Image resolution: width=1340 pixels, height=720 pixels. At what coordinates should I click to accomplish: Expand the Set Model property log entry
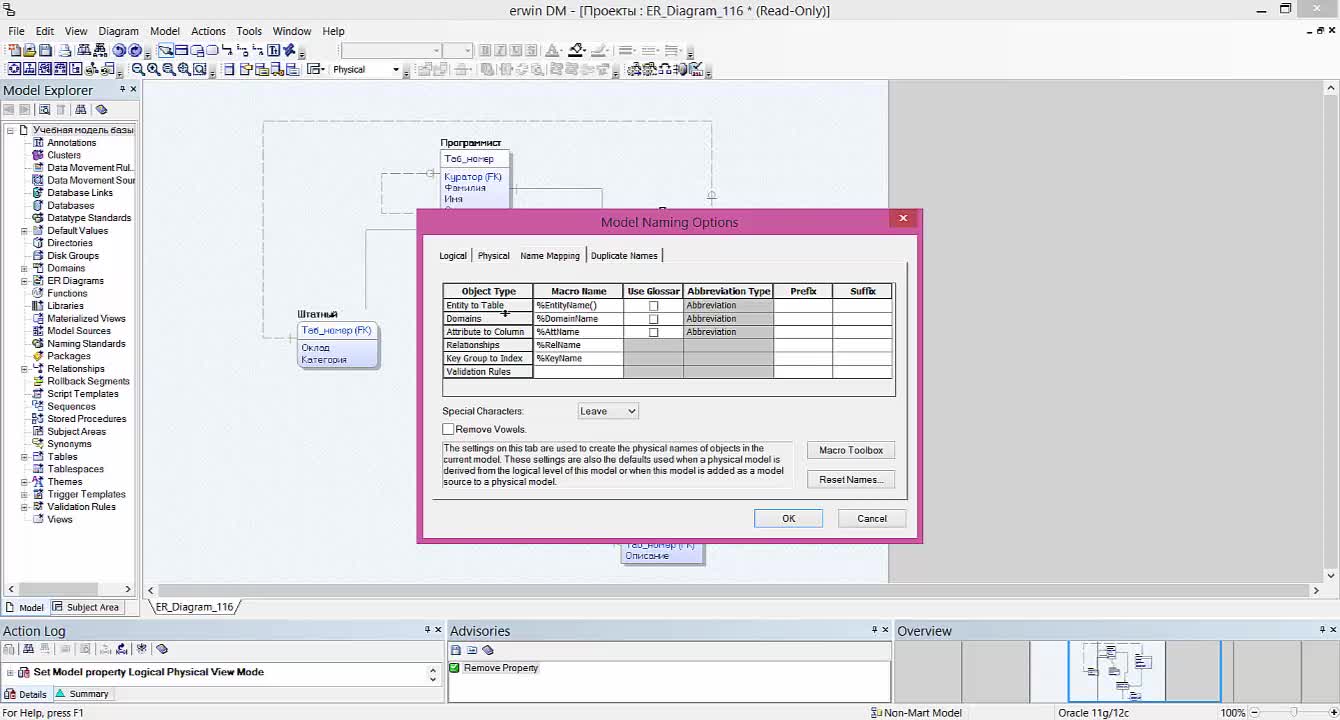pos(10,672)
